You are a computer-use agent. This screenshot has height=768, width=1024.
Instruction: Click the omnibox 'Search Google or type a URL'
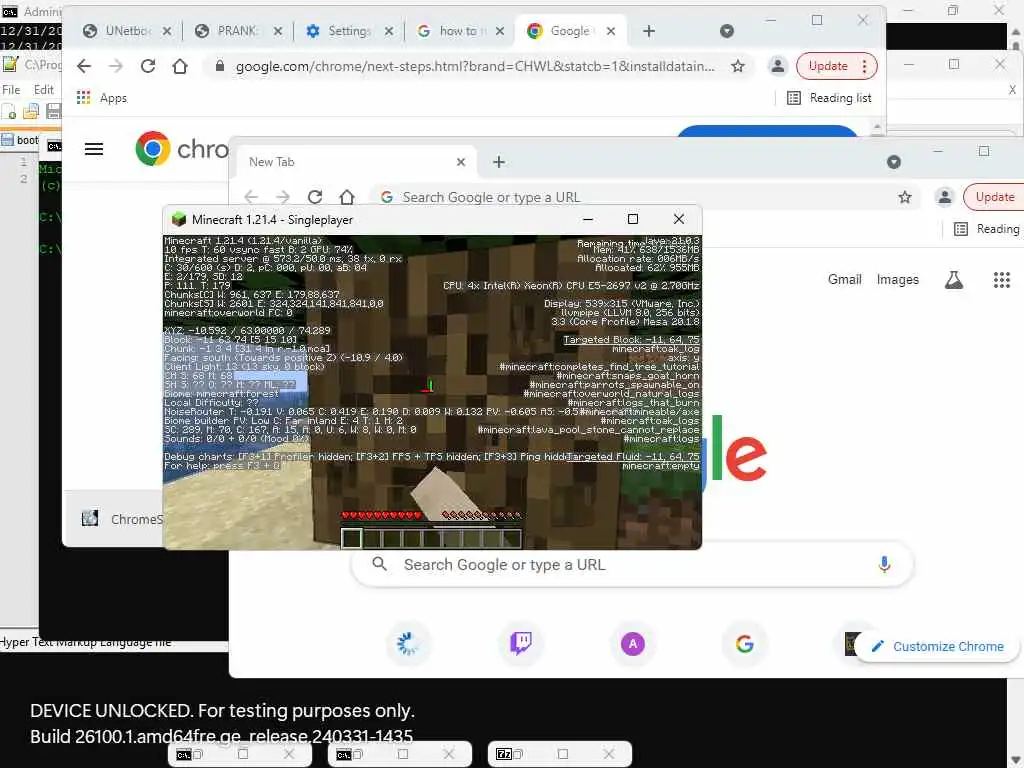[x=643, y=197]
